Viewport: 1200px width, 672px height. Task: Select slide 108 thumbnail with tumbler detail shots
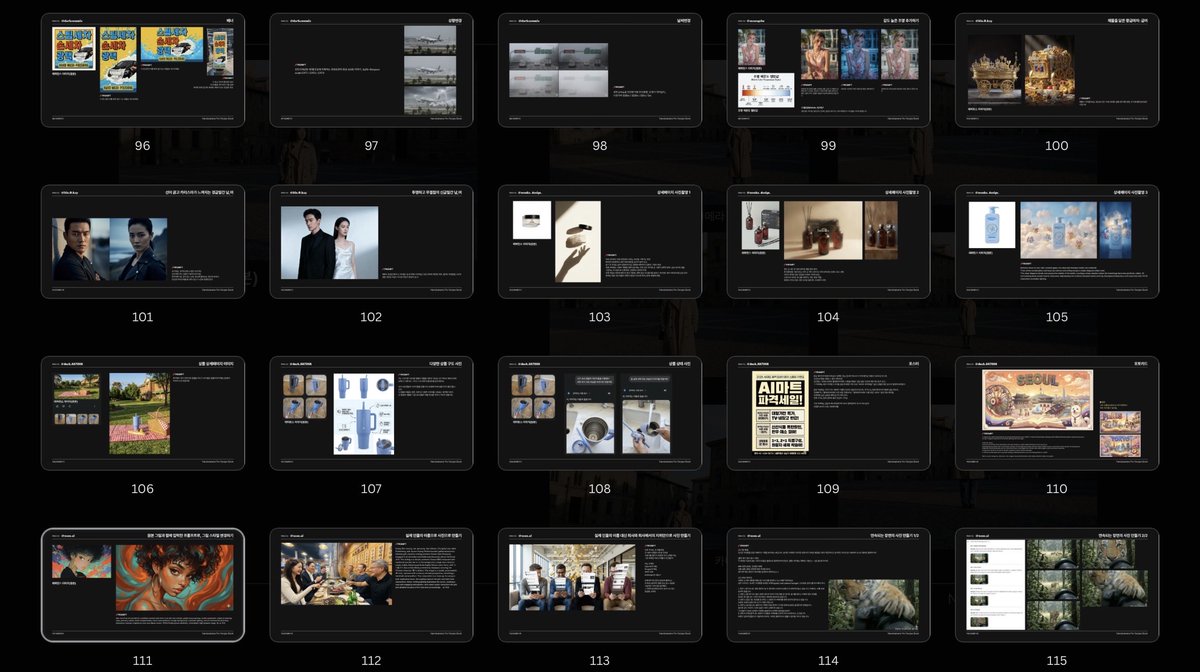[x=599, y=413]
